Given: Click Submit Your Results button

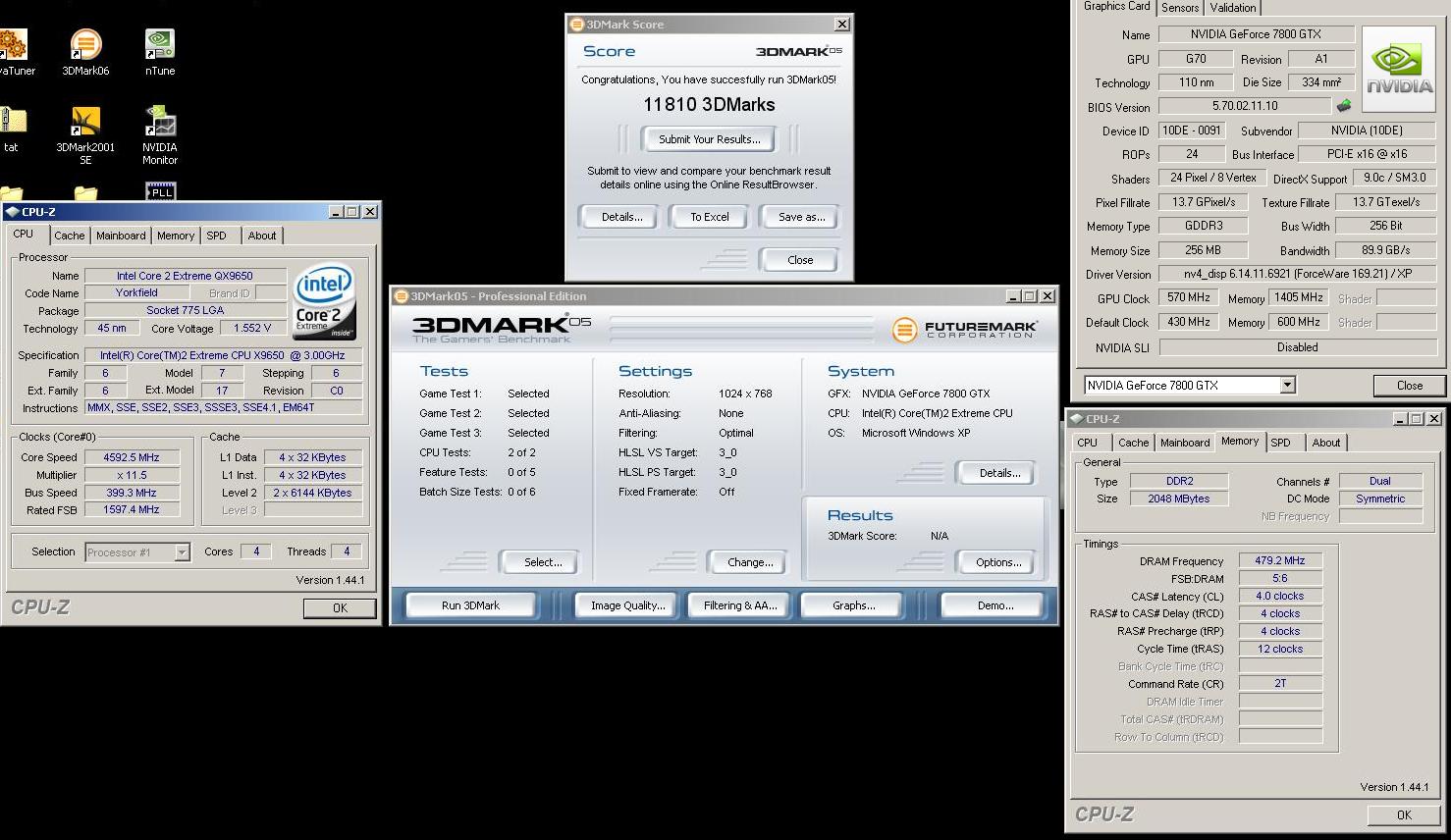Looking at the screenshot, I should coord(709,139).
